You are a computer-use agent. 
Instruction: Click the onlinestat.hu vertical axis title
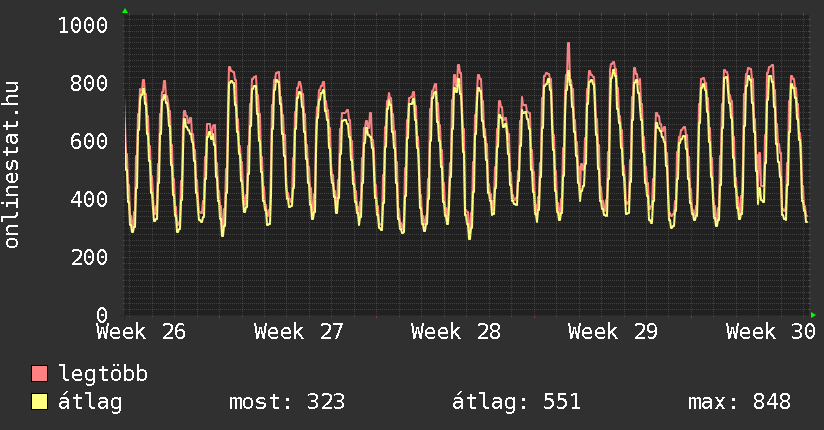[x=11, y=164]
